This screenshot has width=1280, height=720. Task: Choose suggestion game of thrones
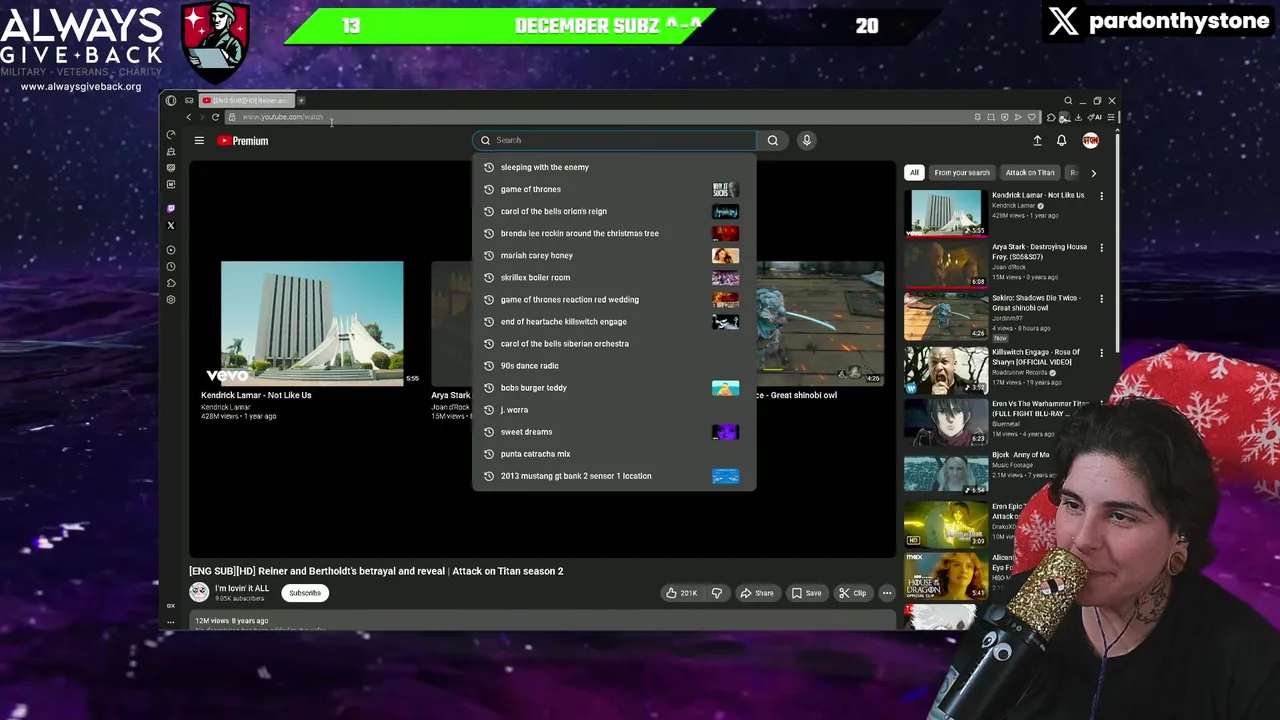tap(614, 189)
